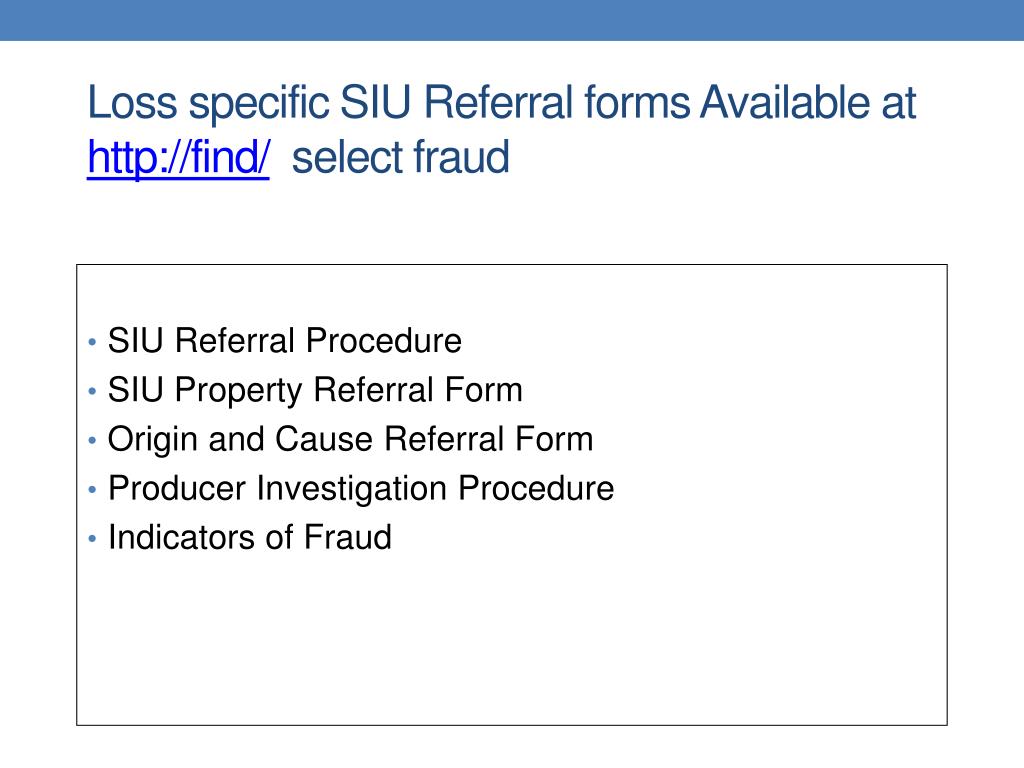
Task: Click the bullet dot beside 'Producer Investigation Procedure'
Action: pos(92,488)
